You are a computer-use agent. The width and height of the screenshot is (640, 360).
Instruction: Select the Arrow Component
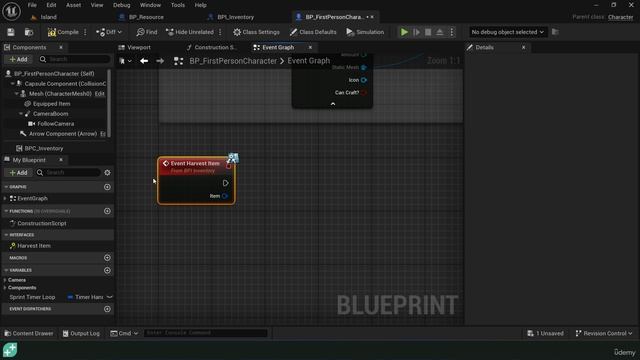tap(63, 133)
